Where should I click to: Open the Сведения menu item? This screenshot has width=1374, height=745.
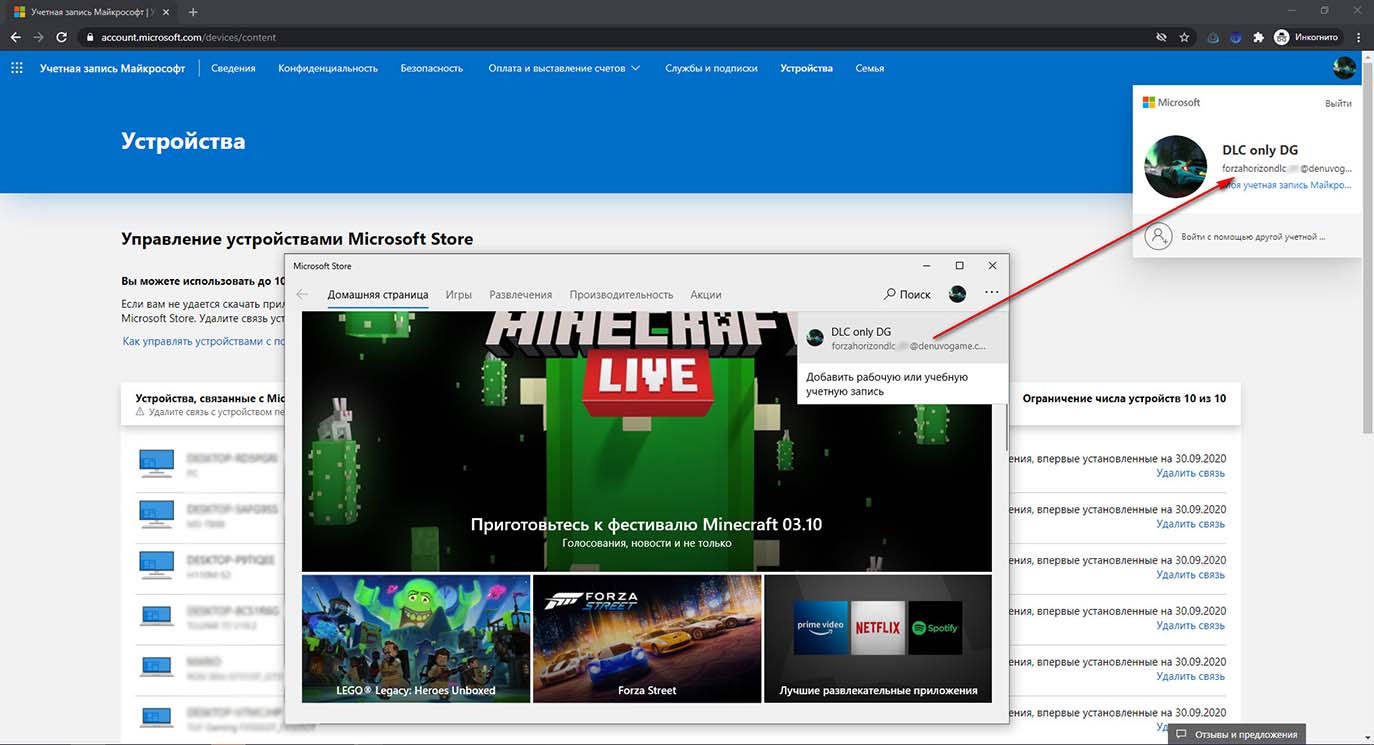point(233,68)
